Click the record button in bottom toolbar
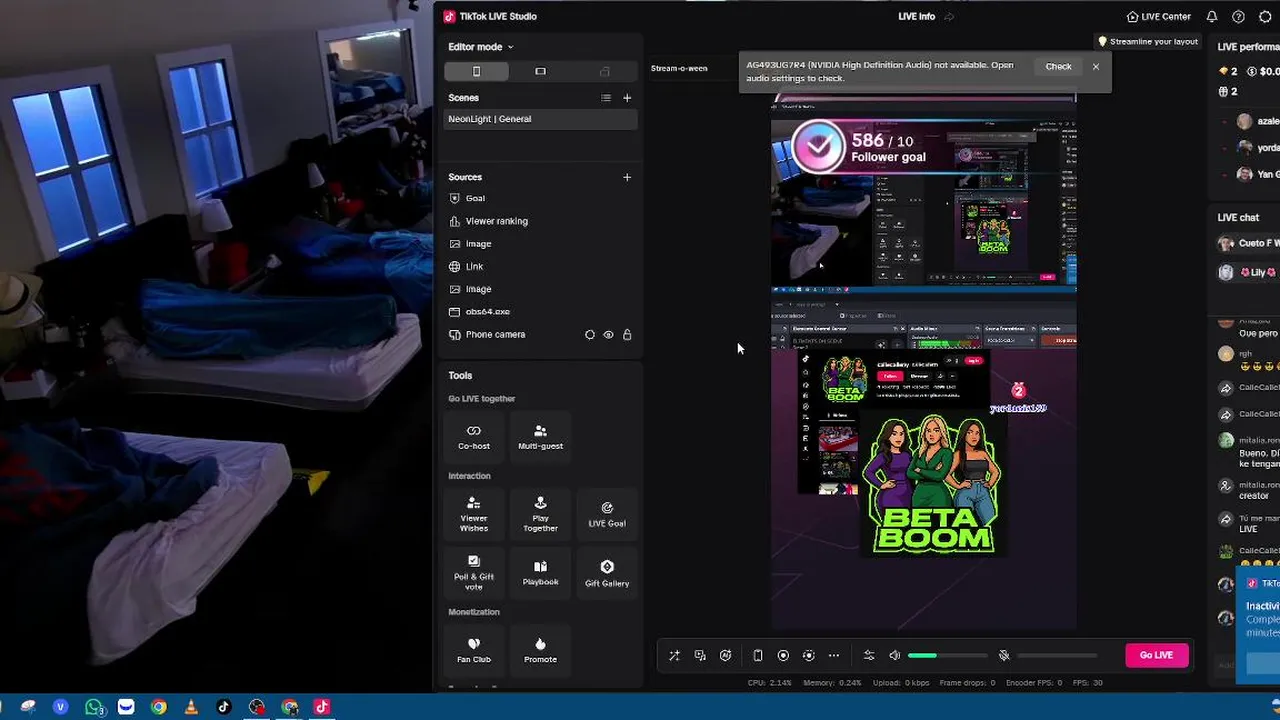 tap(783, 656)
